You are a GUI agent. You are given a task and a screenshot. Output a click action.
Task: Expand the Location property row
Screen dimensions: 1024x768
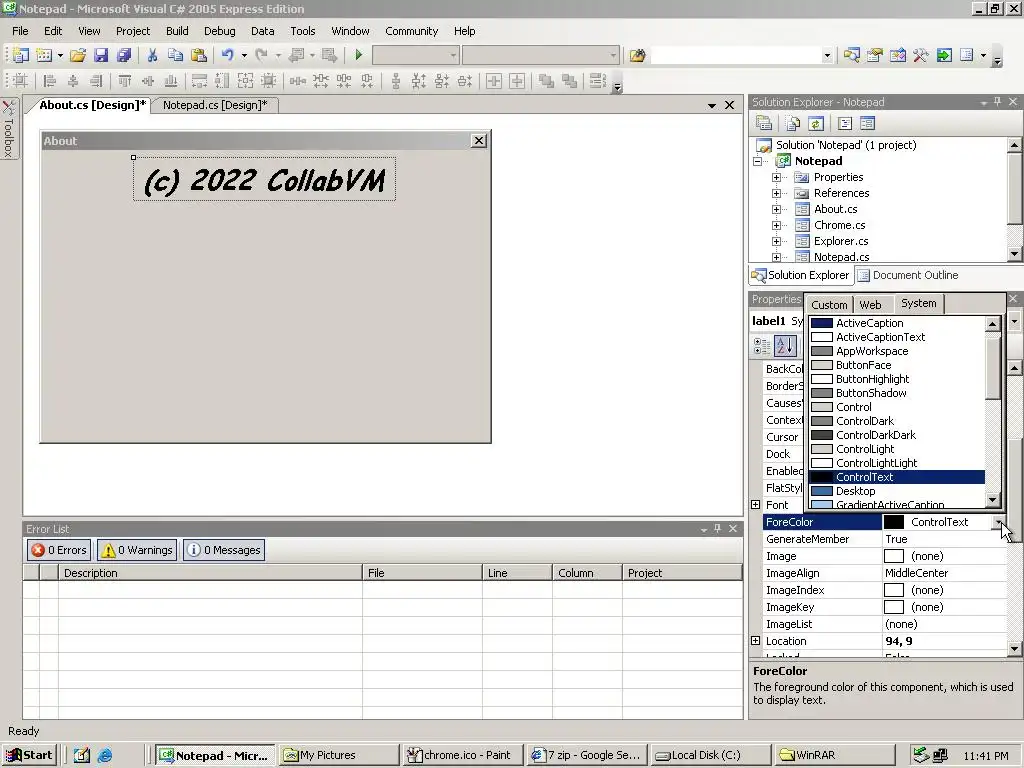[756, 641]
